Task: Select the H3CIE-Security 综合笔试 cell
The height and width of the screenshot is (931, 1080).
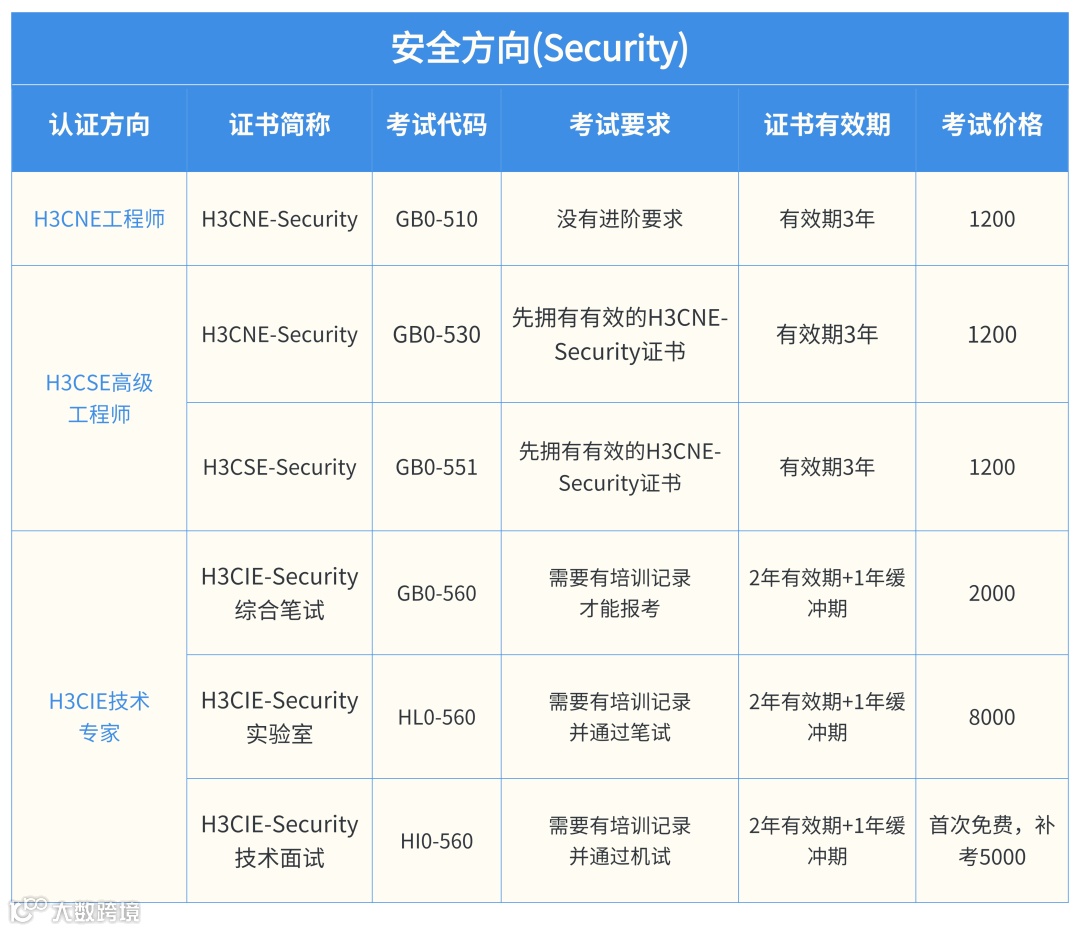Action: pos(279,593)
